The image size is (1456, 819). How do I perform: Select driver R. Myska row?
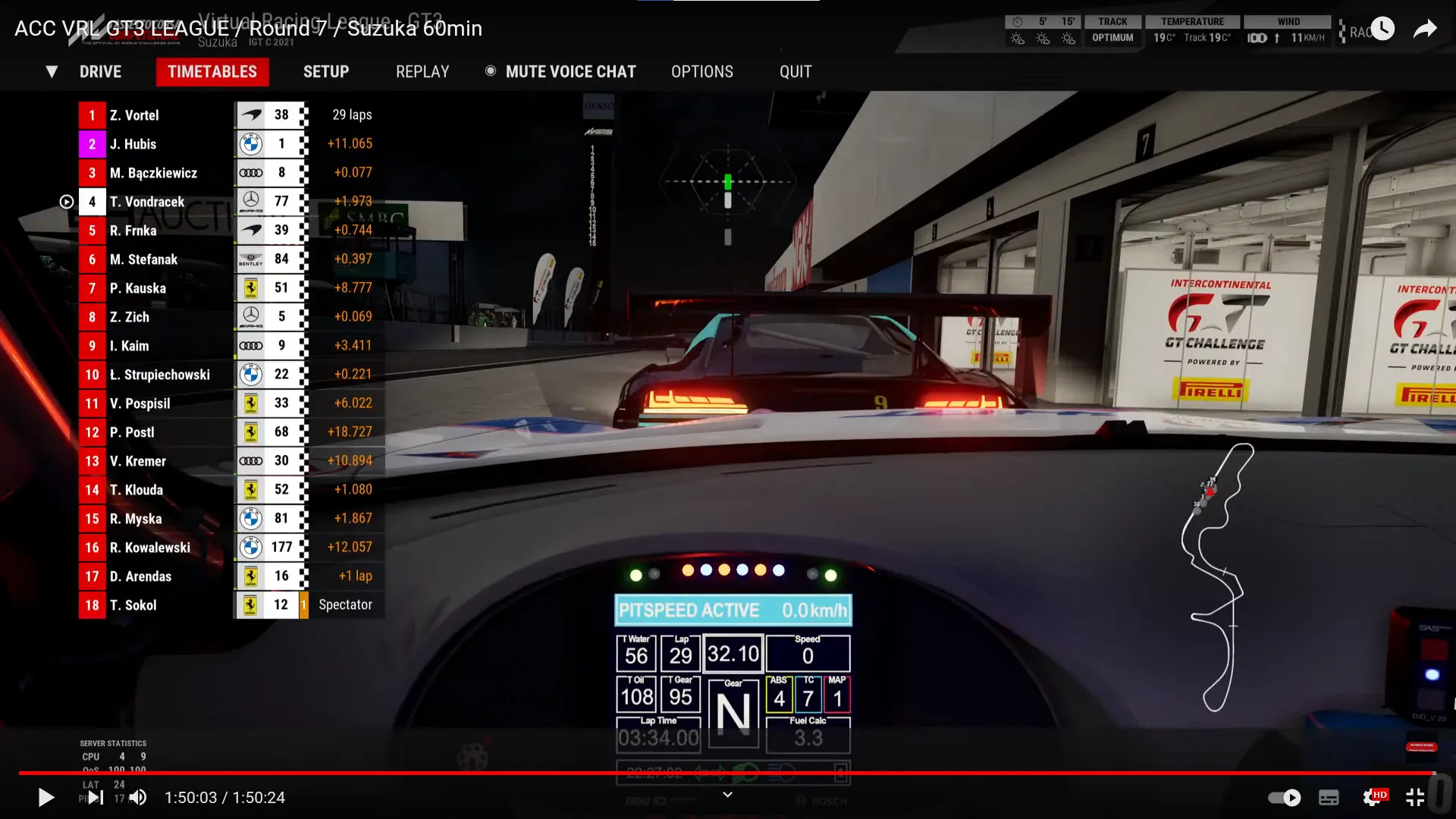(231, 519)
